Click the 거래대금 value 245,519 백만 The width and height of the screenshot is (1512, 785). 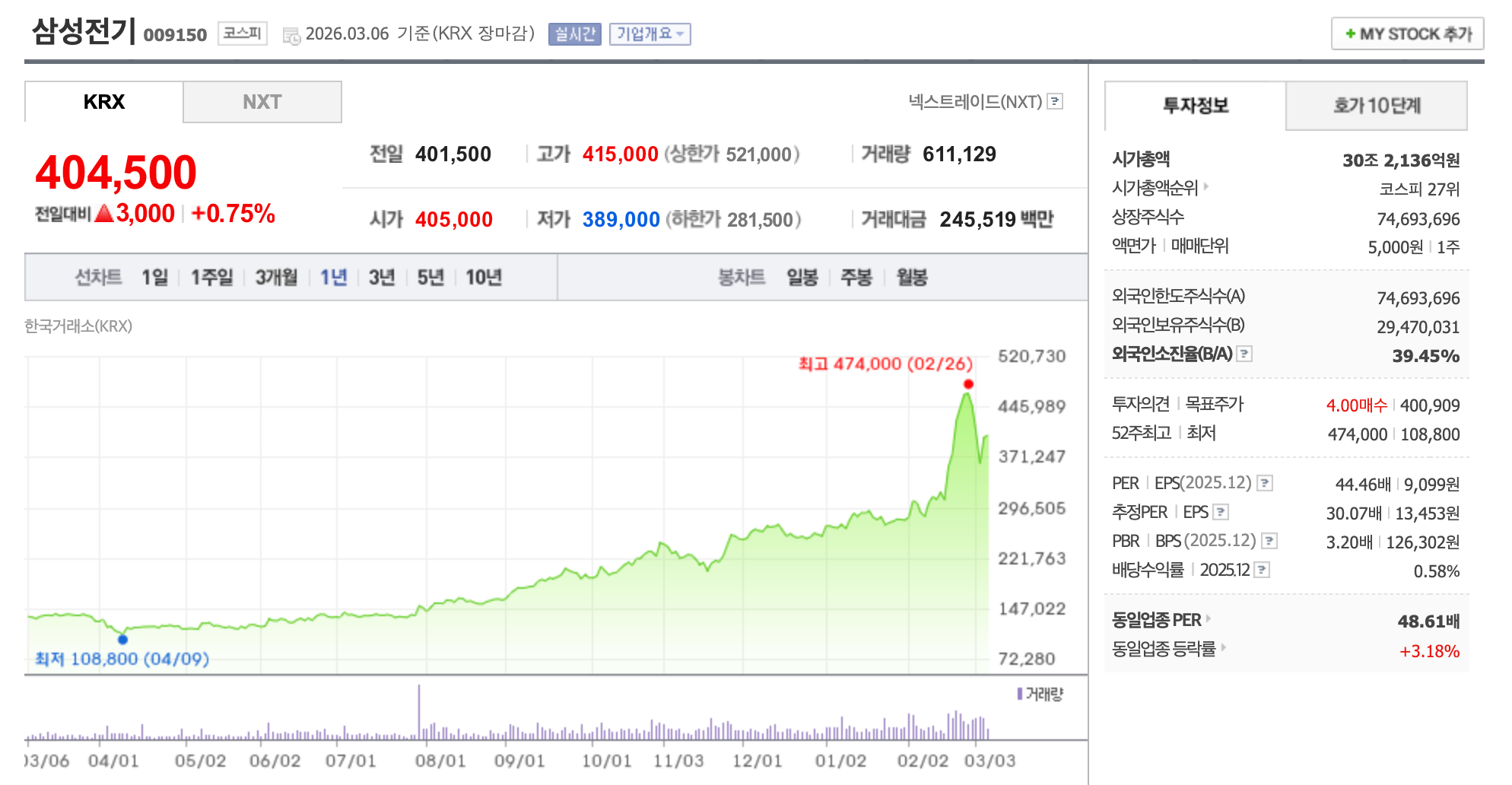(x=997, y=220)
